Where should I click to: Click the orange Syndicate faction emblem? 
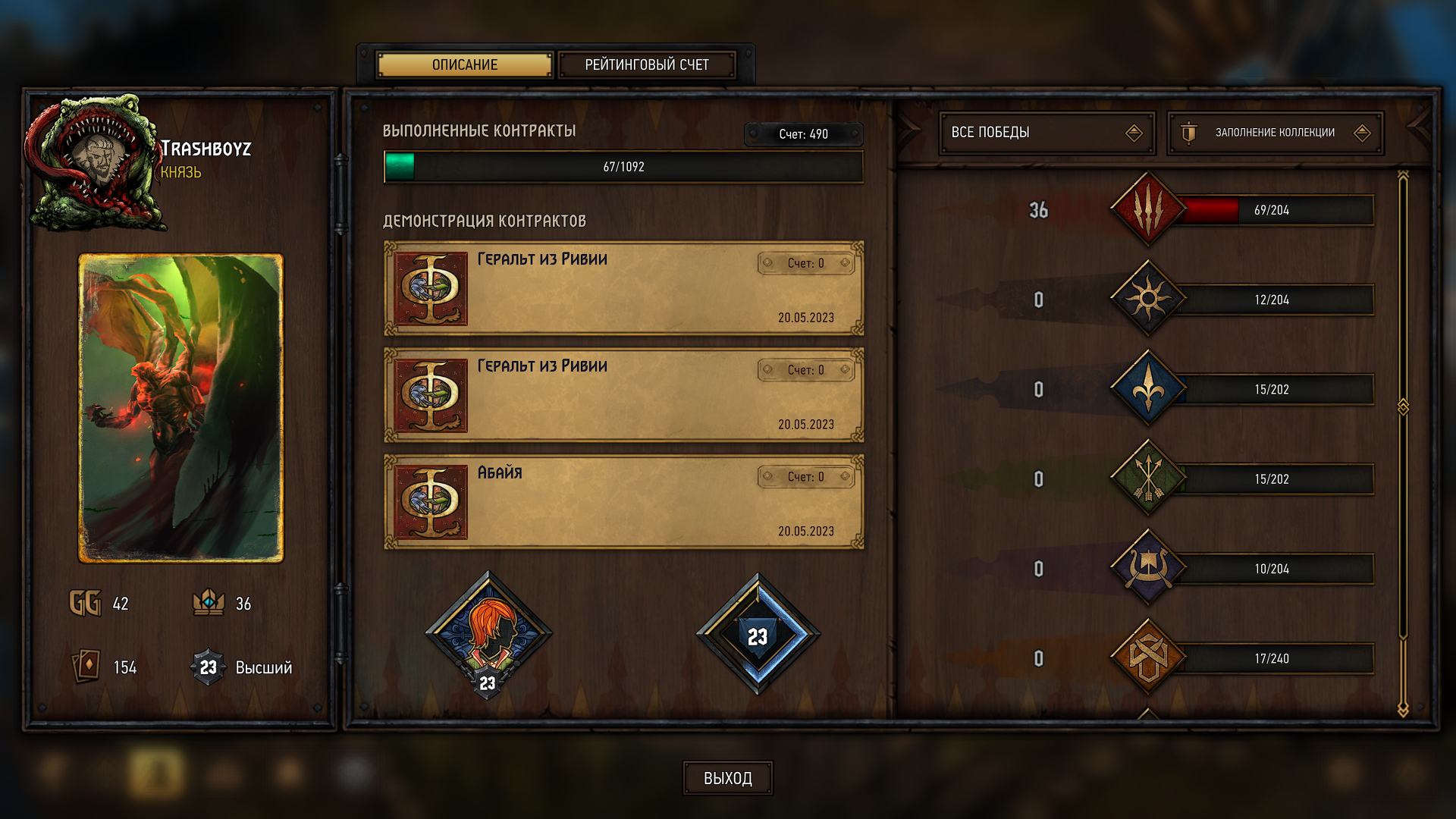coord(1147,657)
